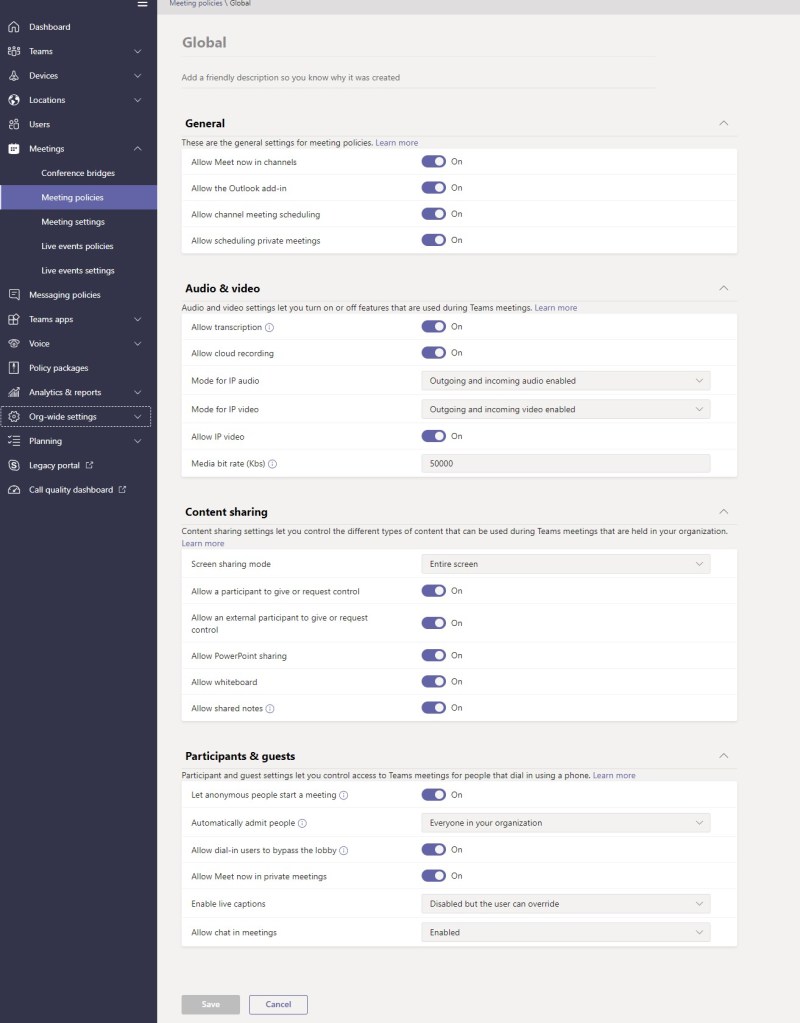The height and width of the screenshot is (1023, 800).
Task: Click the Locations globe icon
Action: pos(14,100)
